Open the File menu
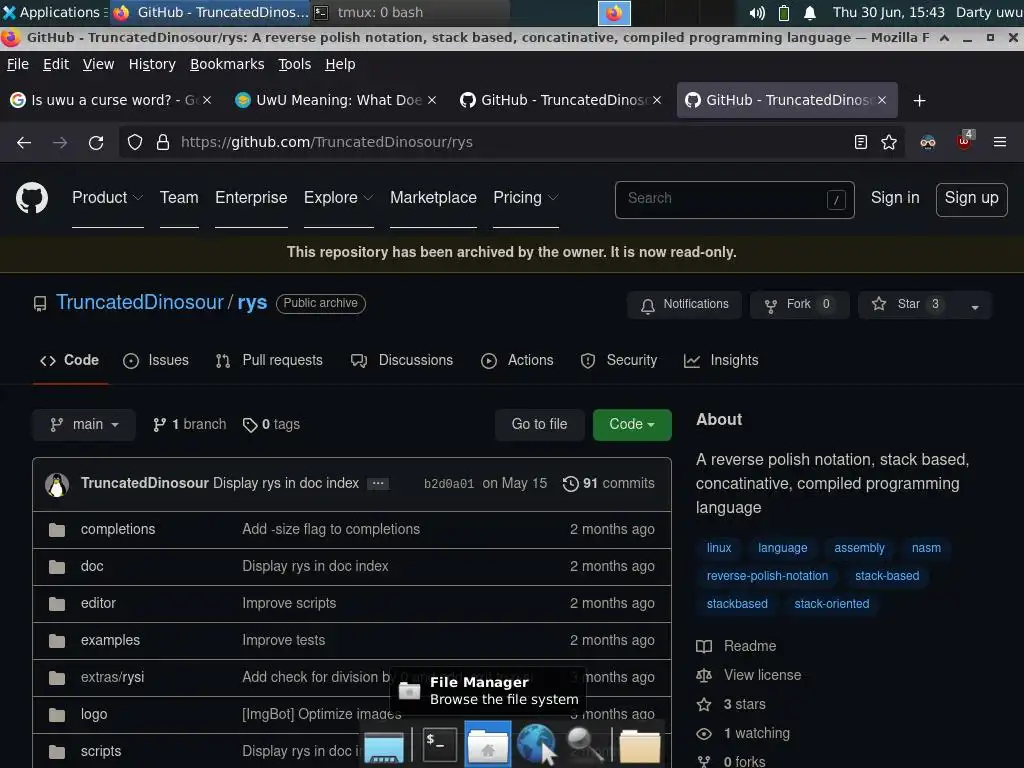1024x768 pixels. pos(18,64)
